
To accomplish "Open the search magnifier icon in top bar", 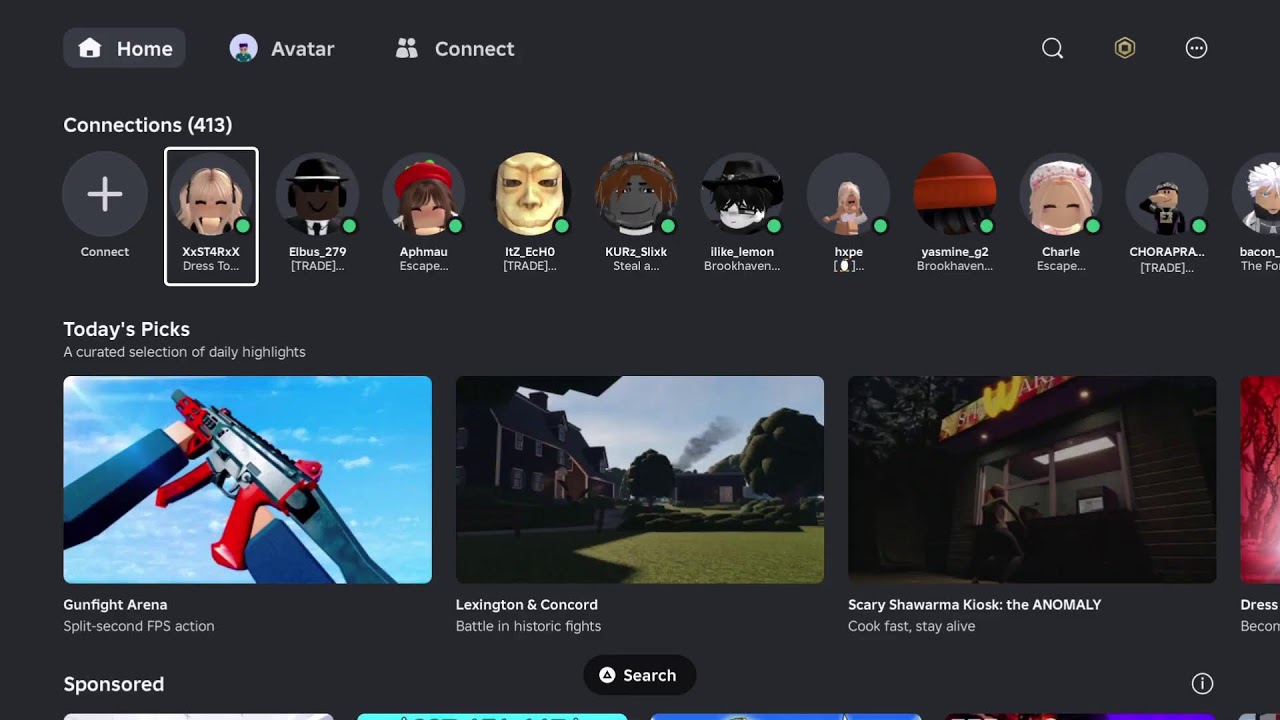I will point(1052,48).
